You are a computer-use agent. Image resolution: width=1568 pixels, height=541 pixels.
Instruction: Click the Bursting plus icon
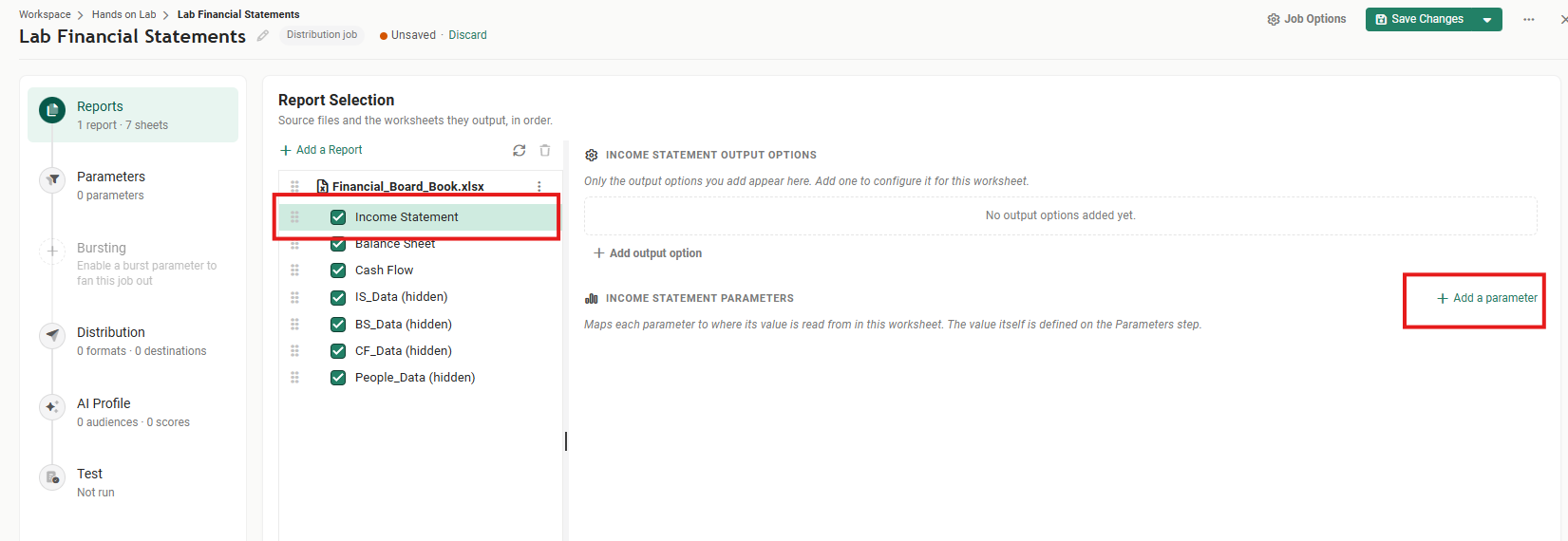point(52,251)
